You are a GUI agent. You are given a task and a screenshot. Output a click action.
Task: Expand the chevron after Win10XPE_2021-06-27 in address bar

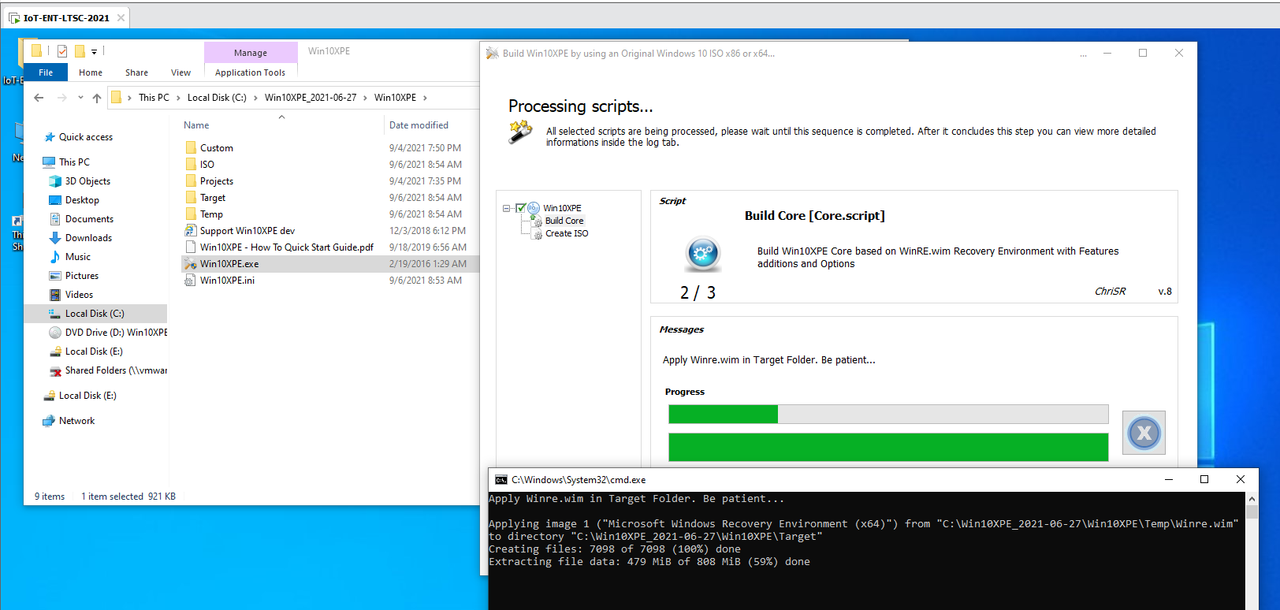click(365, 98)
